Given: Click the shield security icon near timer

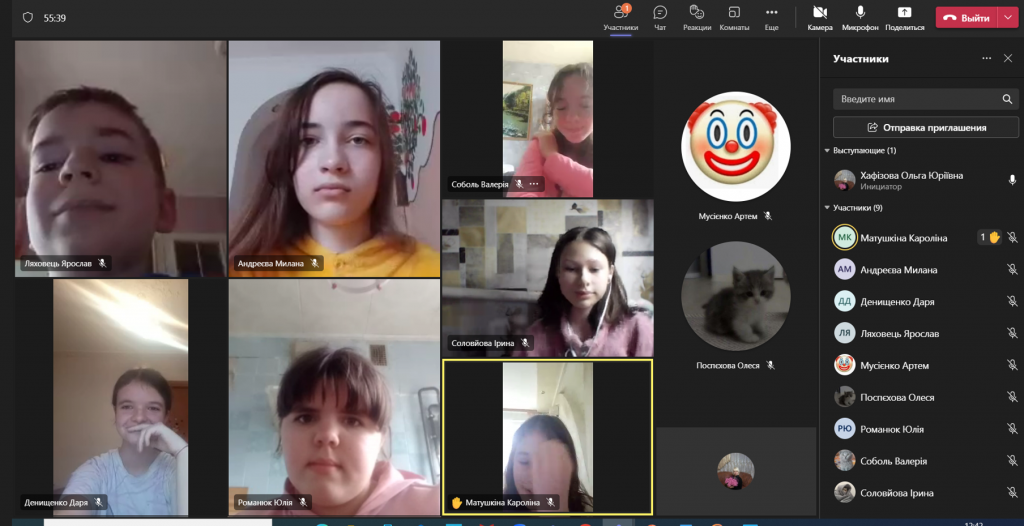Looking at the screenshot, I should 27,18.
